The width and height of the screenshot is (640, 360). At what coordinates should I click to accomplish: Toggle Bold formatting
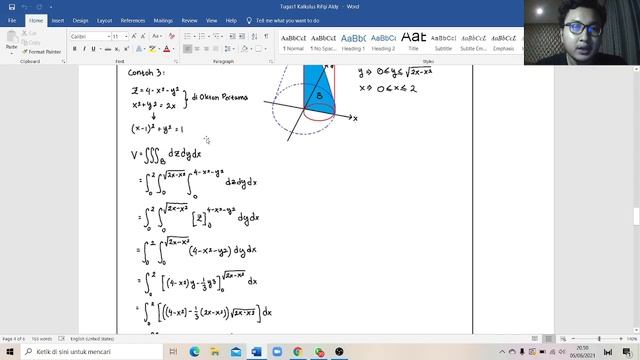click(x=75, y=49)
